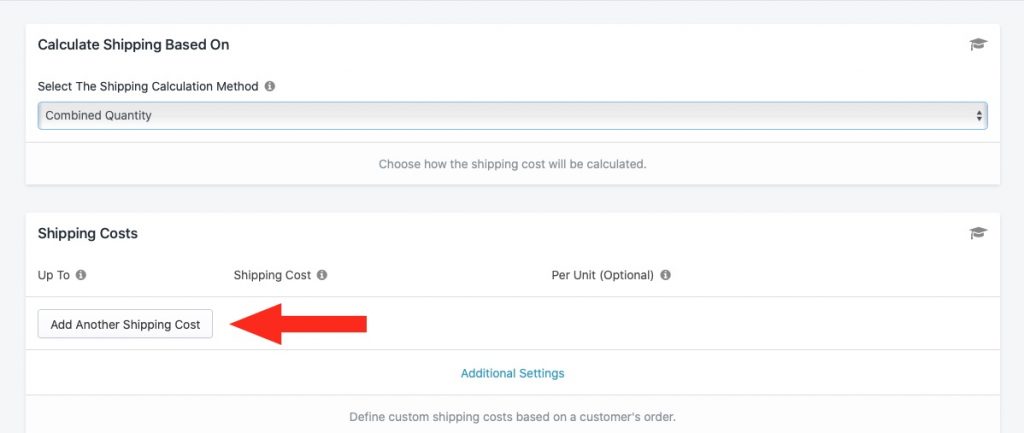The width and height of the screenshot is (1024, 433).
Task: Click the 'Define custom shipping costs' description text
Action: (513, 417)
